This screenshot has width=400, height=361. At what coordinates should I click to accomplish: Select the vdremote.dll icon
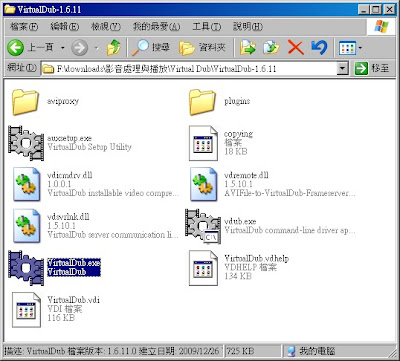click(x=203, y=184)
